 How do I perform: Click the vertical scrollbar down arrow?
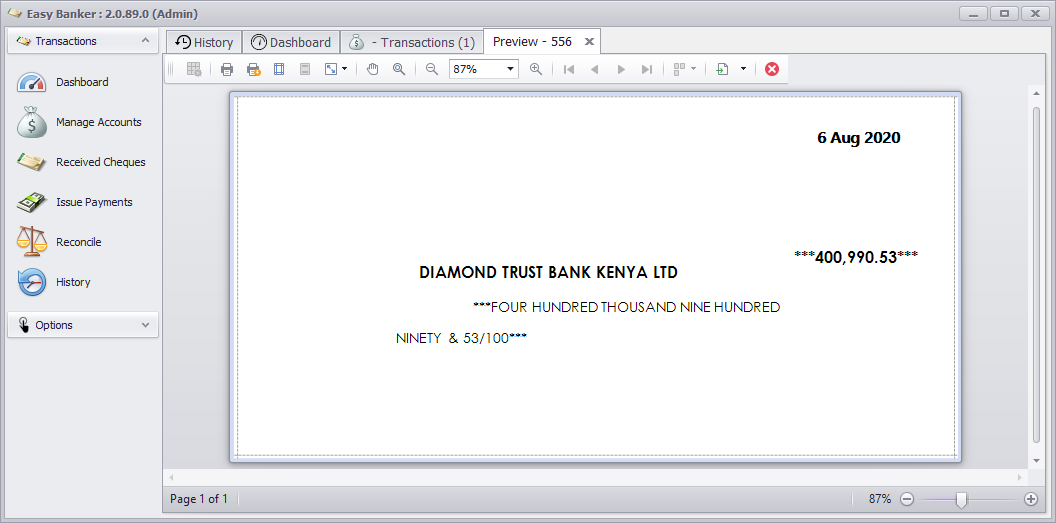(x=1036, y=461)
